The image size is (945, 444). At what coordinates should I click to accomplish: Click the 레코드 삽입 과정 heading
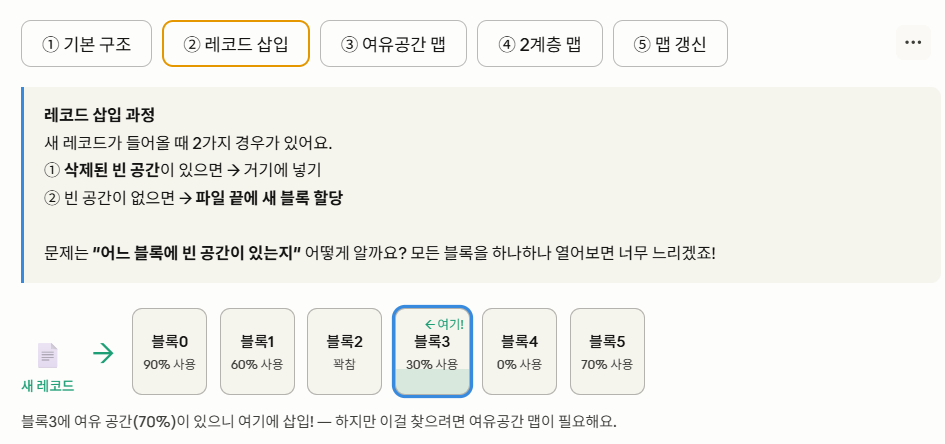coord(100,114)
